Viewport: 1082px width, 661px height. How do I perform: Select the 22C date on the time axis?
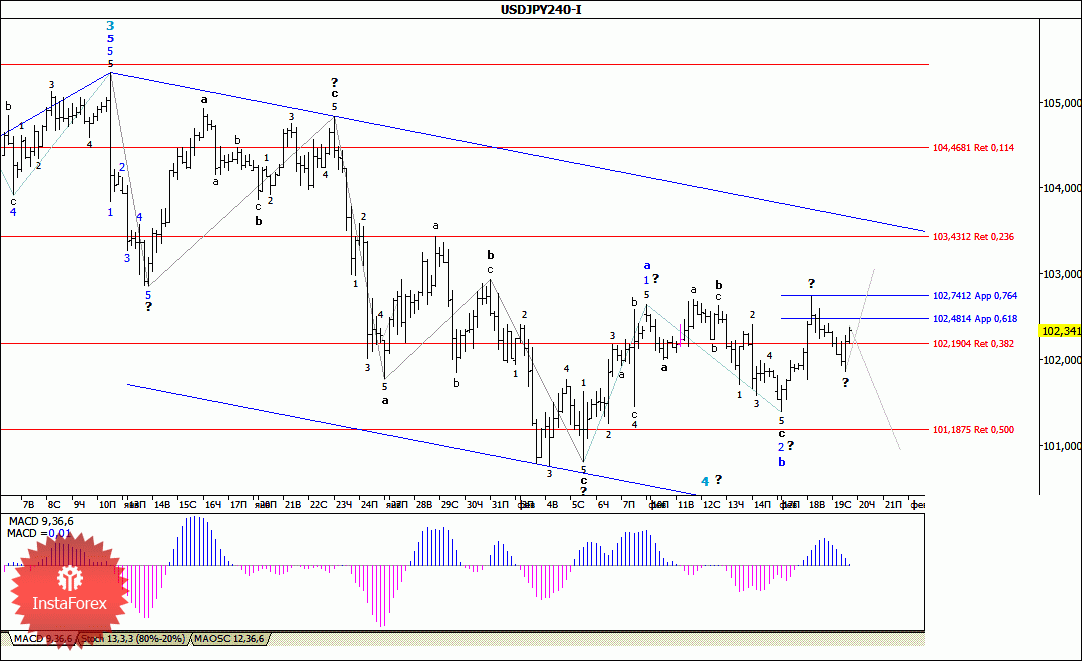coord(318,505)
